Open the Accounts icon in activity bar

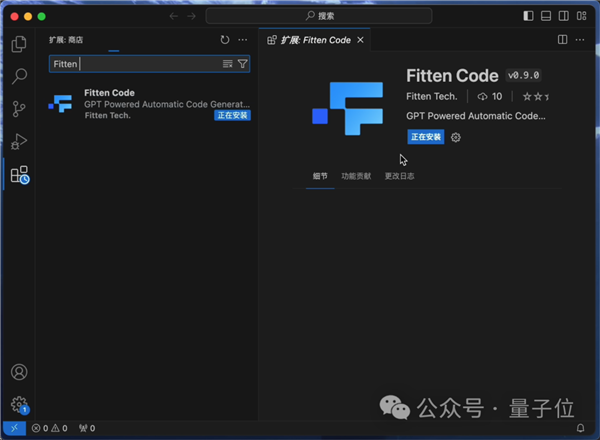click(x=19, y=372)
